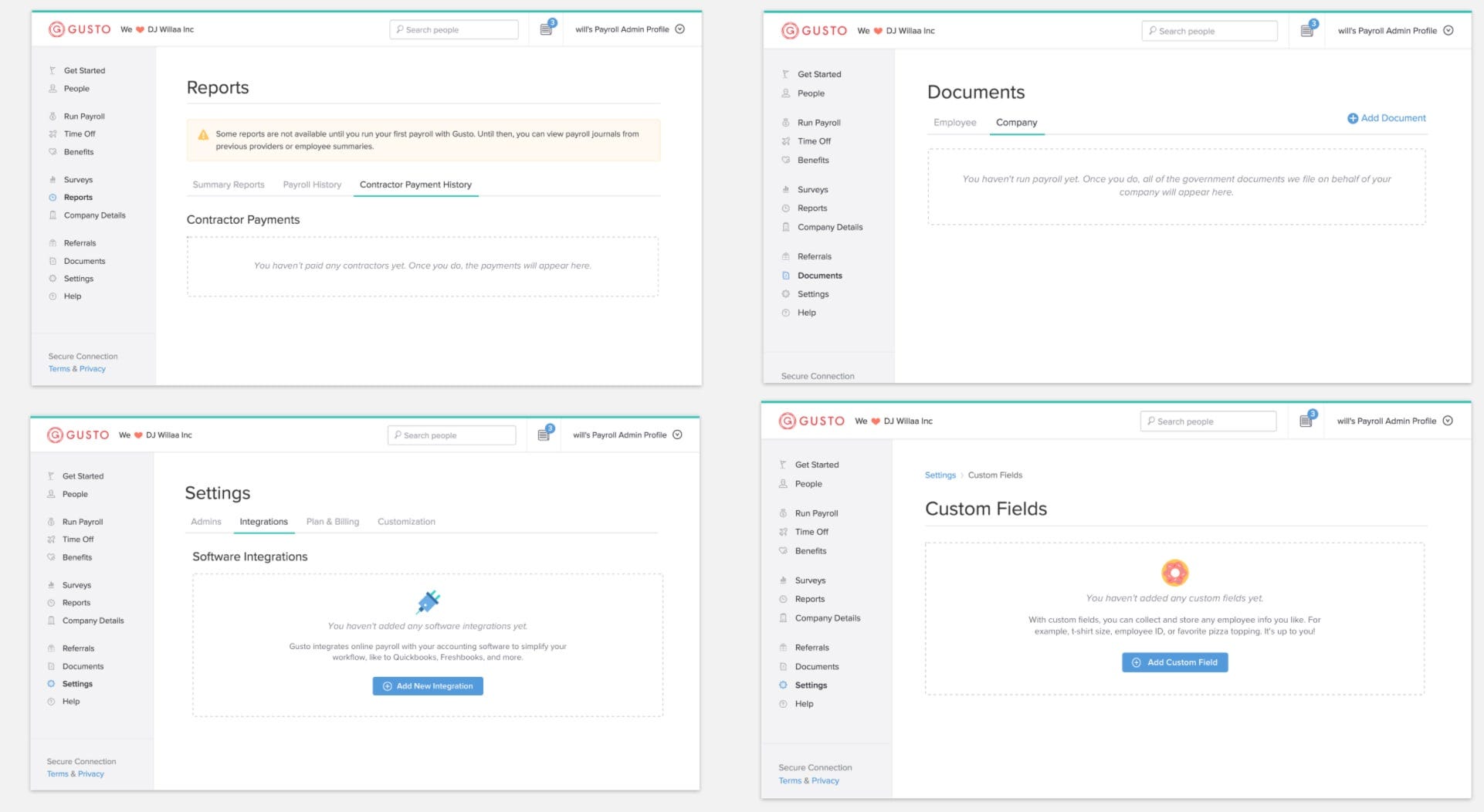
Task: Click the Benefits sidebar icon on the Software Integrations page
Action: click(51, 557)
